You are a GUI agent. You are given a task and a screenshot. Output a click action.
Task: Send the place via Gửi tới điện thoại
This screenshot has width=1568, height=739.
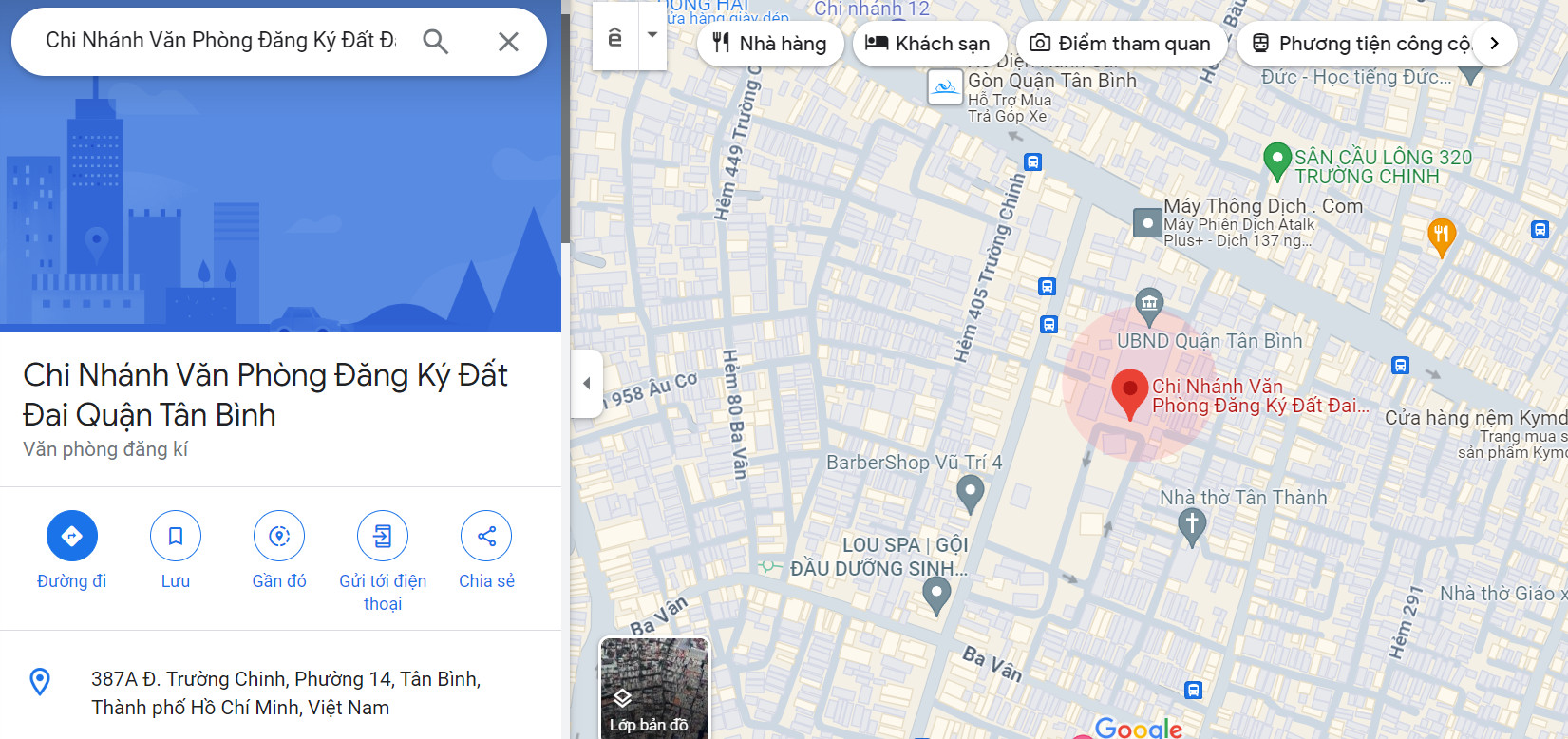click(383, 536)
